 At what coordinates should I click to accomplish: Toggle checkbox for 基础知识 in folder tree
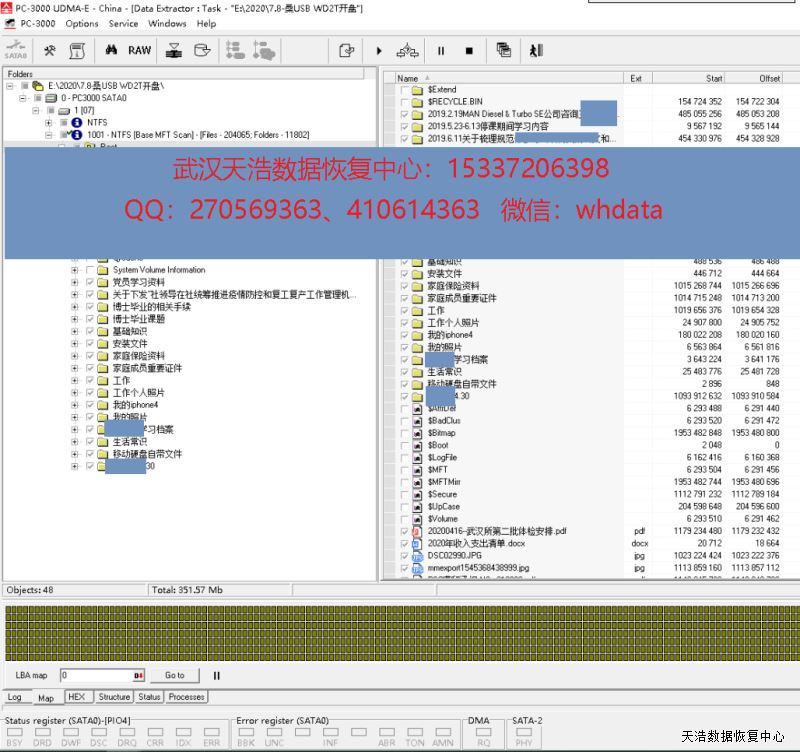pos(90,332)
